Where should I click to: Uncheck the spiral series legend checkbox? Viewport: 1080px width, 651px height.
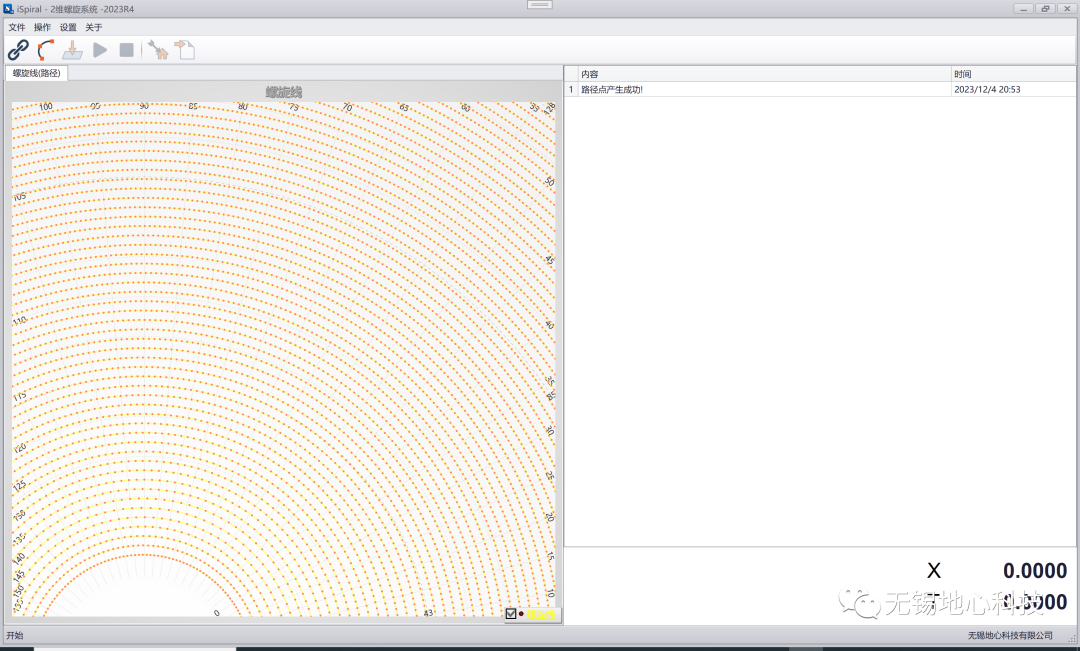(511, 614)
